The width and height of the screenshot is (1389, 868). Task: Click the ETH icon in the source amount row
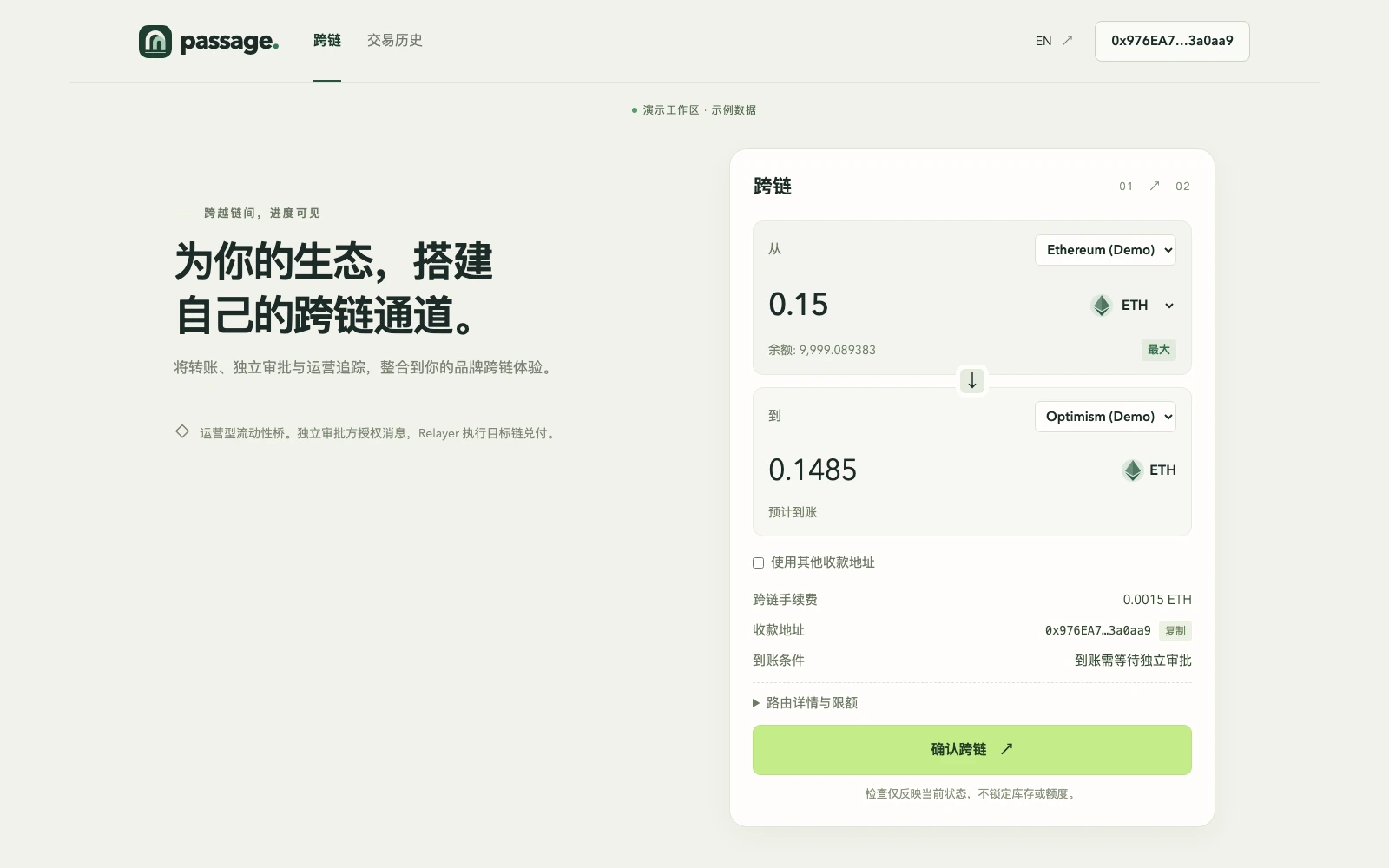1102,306
